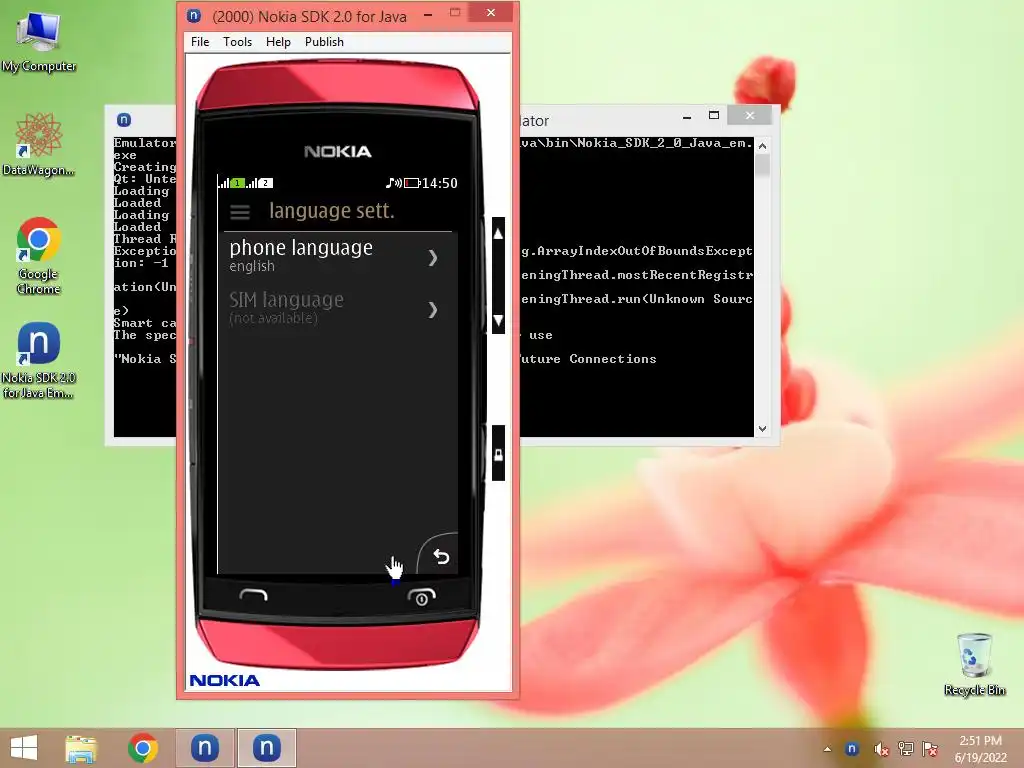Screen dimensions: 1024x768
Task: Tap the sound profile icon in status bar
Action: (393, 183)
